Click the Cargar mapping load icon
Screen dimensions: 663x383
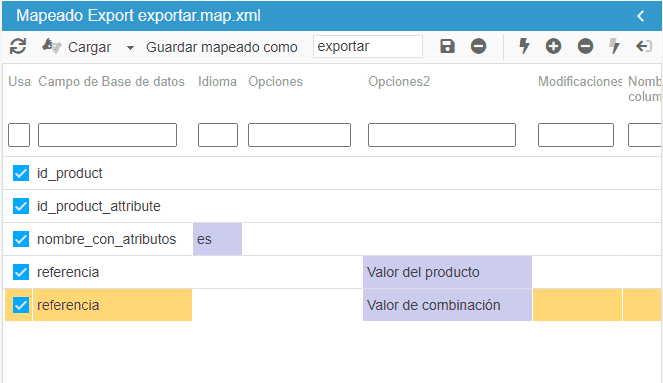52,46
